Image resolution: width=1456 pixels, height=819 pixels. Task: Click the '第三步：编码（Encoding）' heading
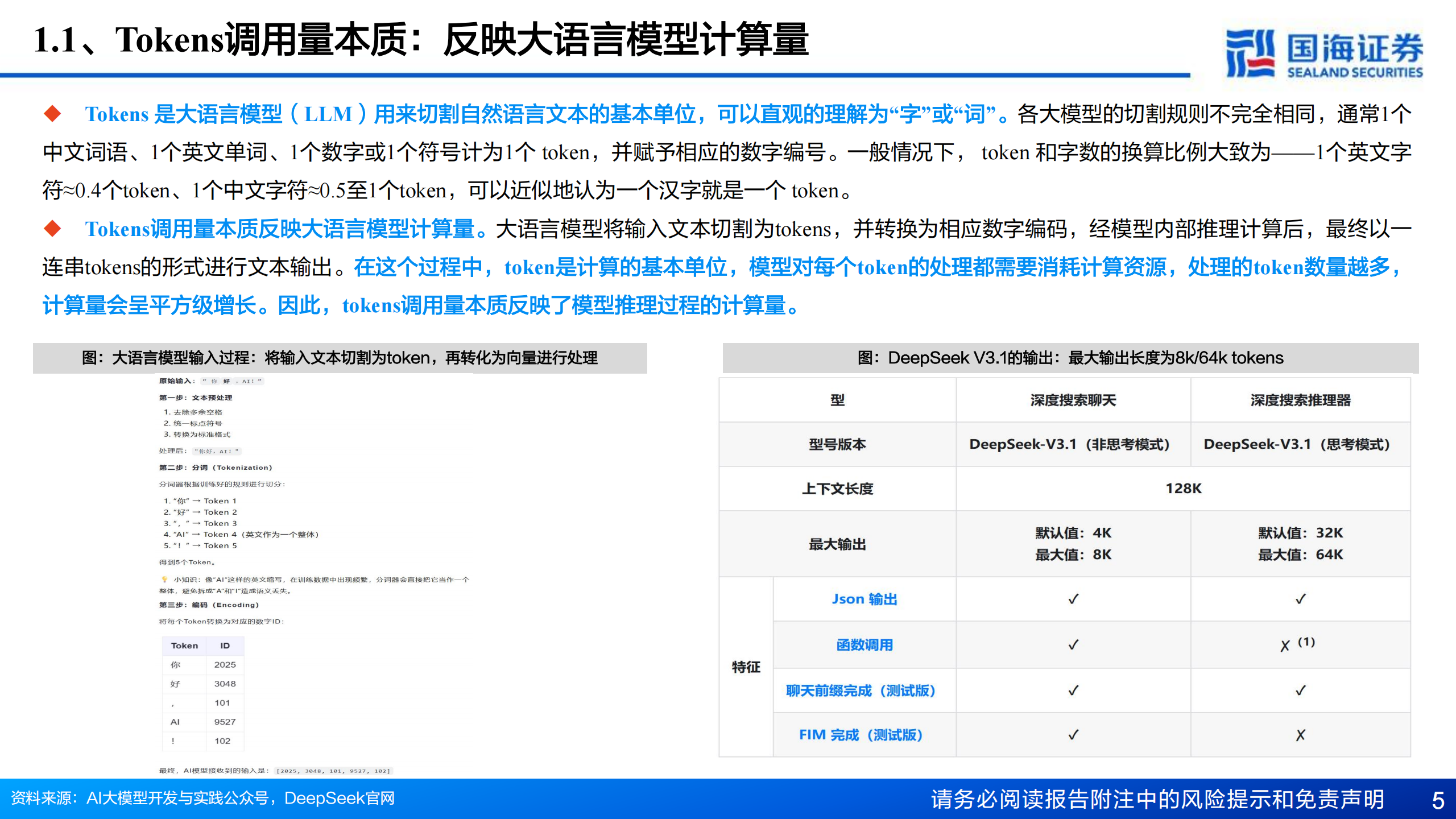(209, 605)
